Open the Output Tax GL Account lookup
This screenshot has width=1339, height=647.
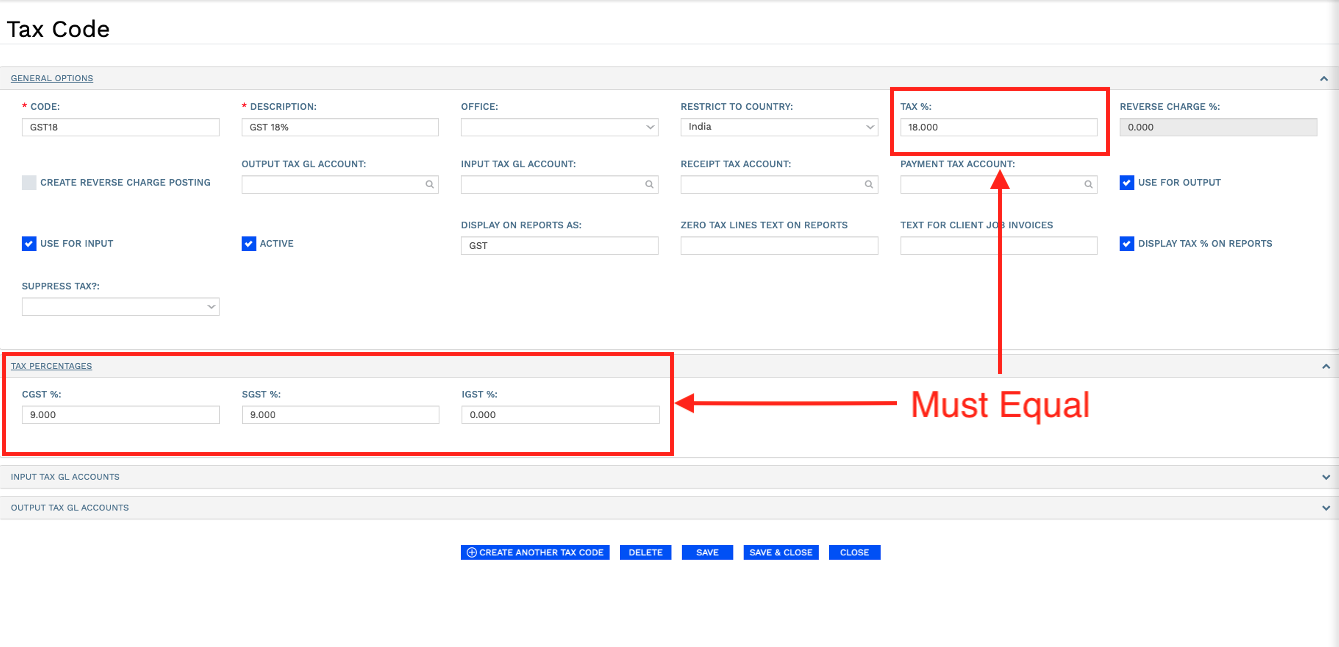[x=429, y=184]
